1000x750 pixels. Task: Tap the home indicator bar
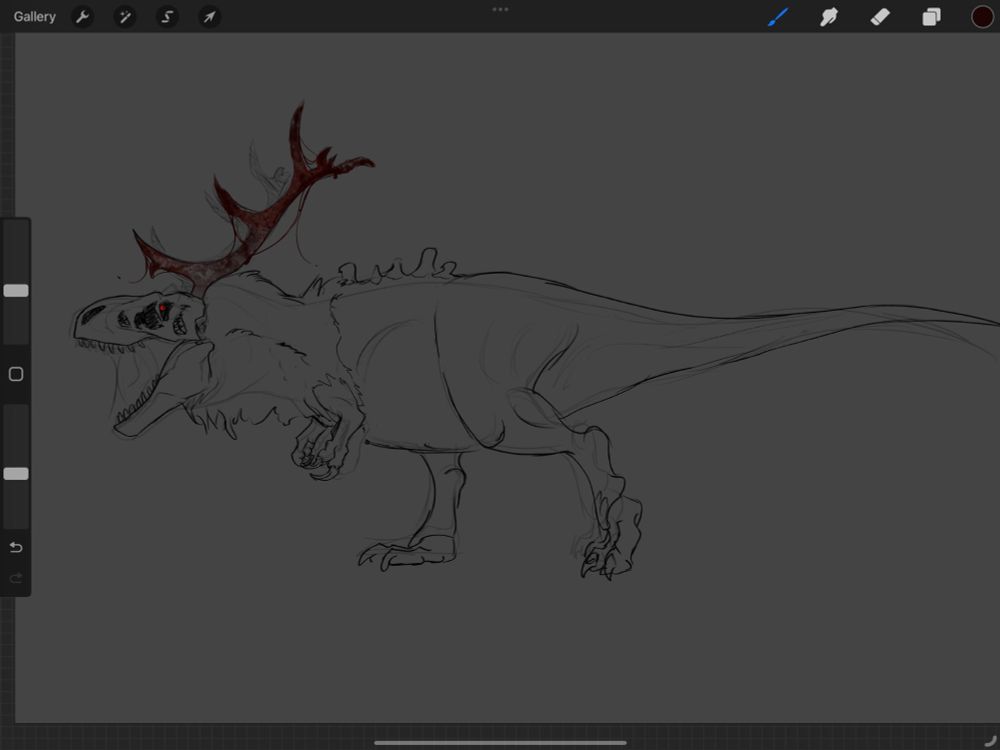coord(500,742)
